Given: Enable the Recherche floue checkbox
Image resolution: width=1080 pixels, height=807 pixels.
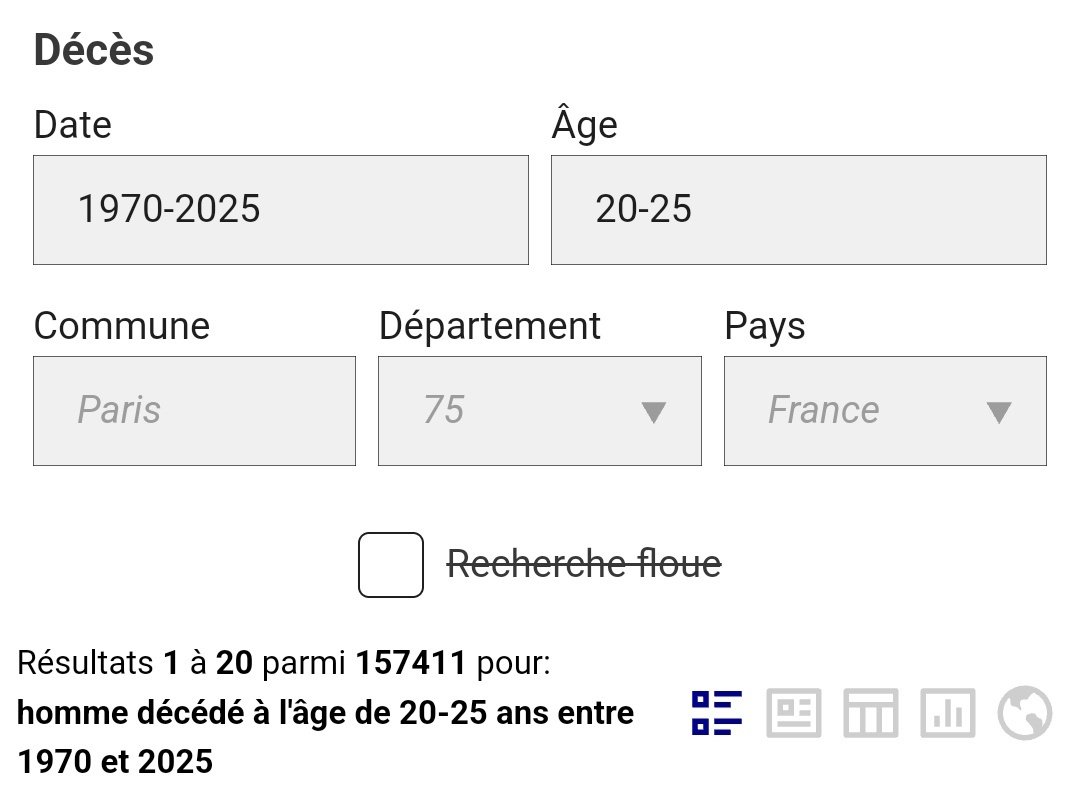Looking at the screenshot, I should point(391,565).
